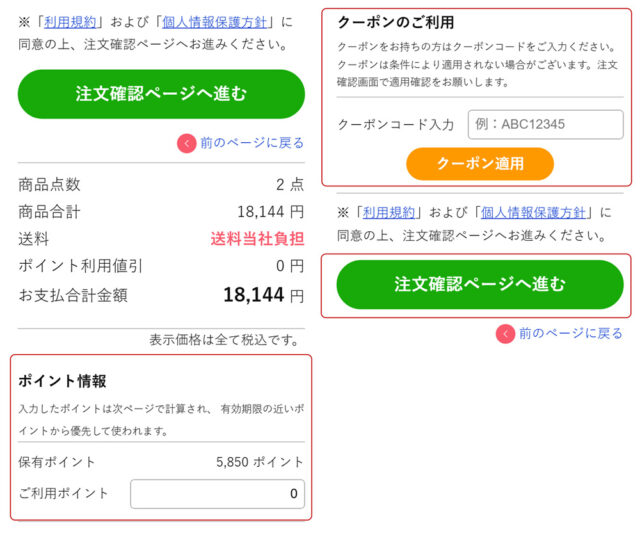
Task: Open 利用規約 link under the coupon box
Action: 388,212
